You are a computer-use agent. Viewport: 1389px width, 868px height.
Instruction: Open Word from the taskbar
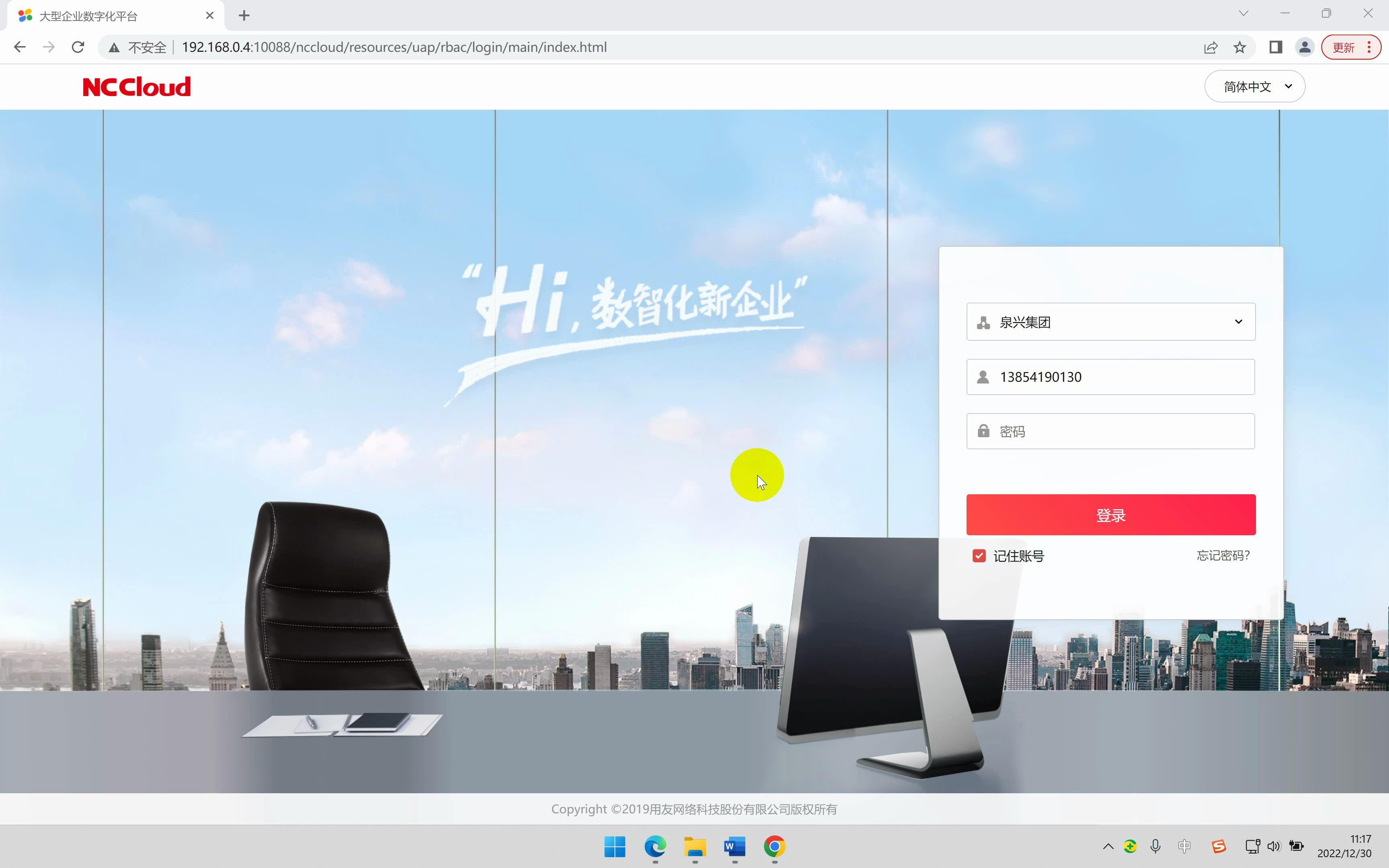click(735, 846)
